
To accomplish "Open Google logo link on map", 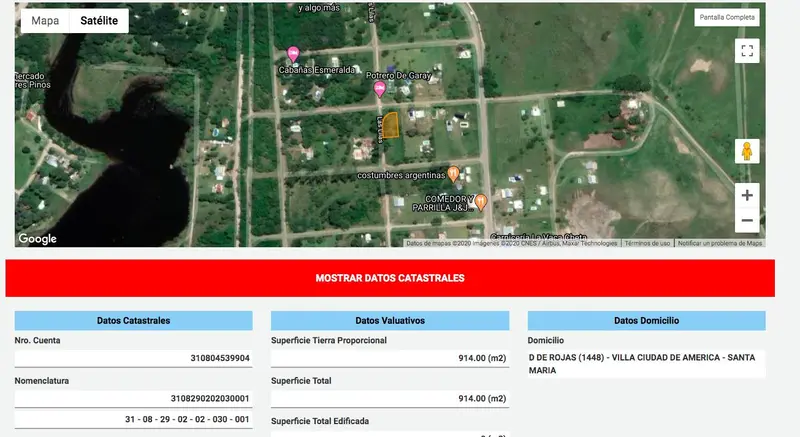I will pos(37,238).
